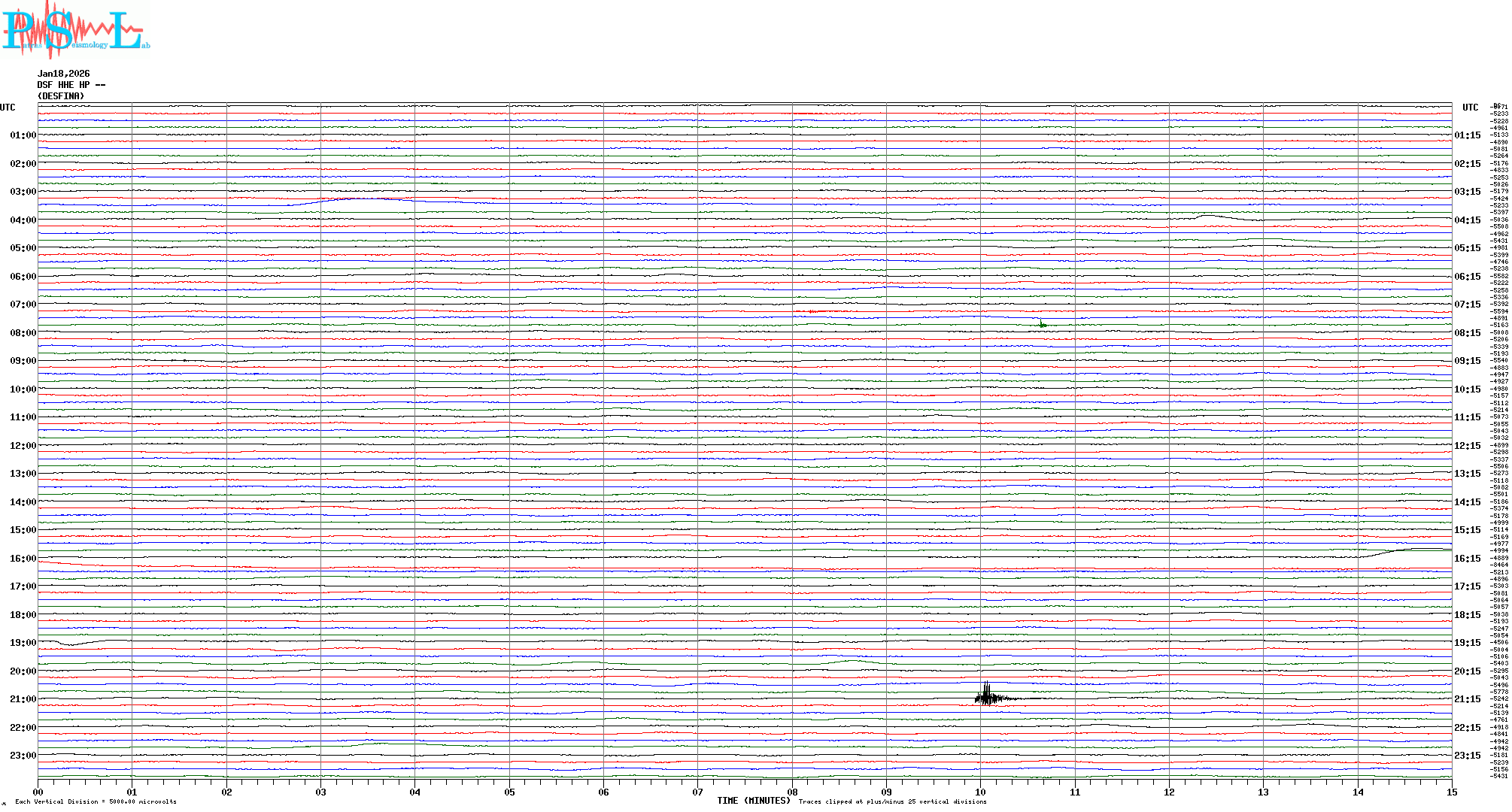Click the small green spike near 07:45 trace
The height and width of the screenshot is (812, 1512).
(x=1042, y=324)
